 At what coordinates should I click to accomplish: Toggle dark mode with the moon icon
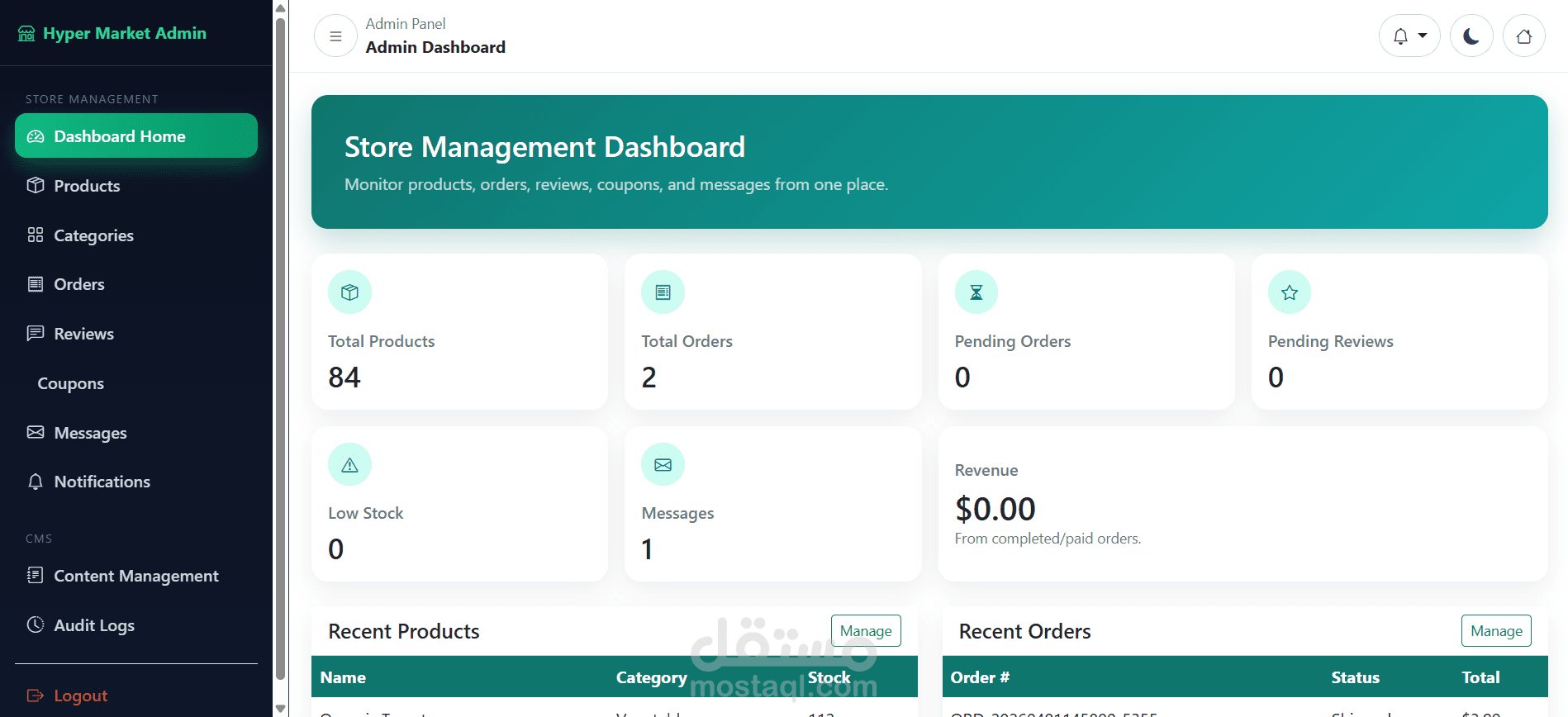pos(1471,36)
